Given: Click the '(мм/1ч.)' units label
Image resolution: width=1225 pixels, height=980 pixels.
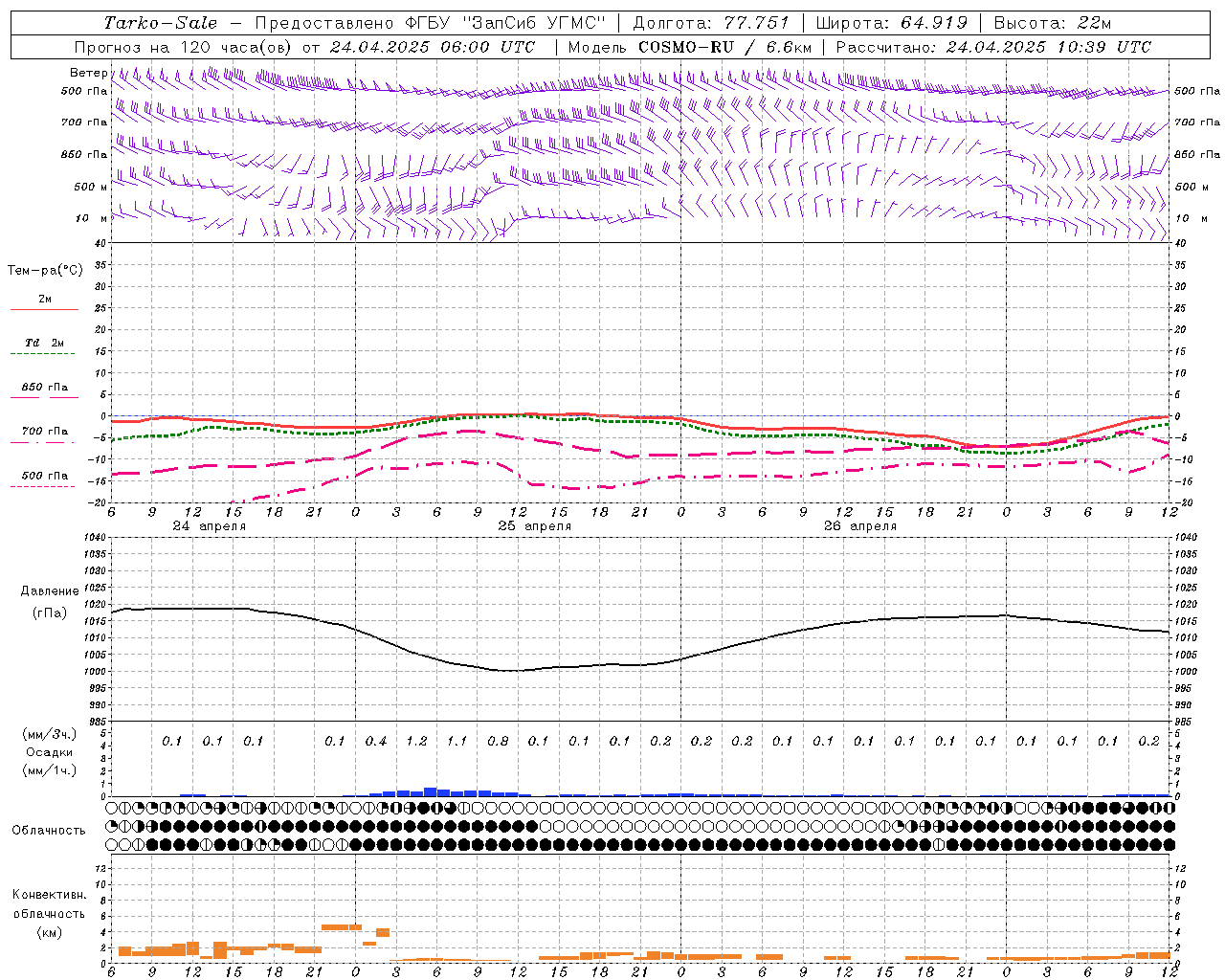Looking at the screenshot, I should click(x=50, y=770).
